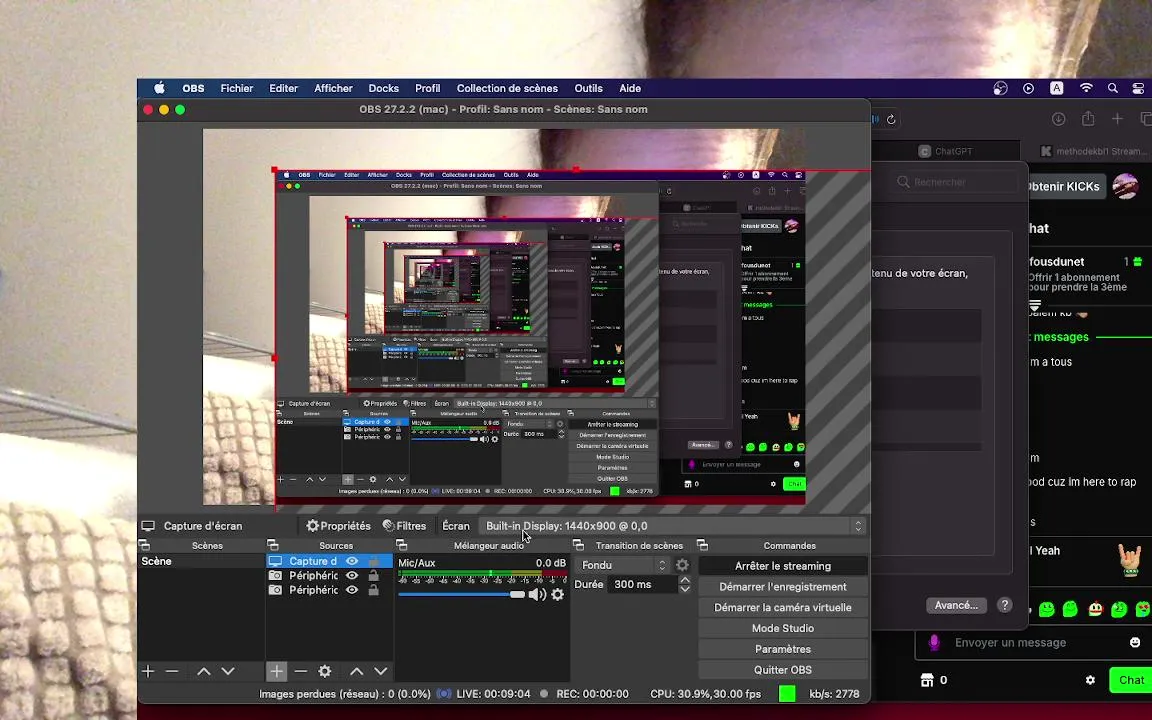This screenshot has width=1152, height=720.
Task: Toggle lock of the first Périphéric source
Action: click(x=373, y=575)
